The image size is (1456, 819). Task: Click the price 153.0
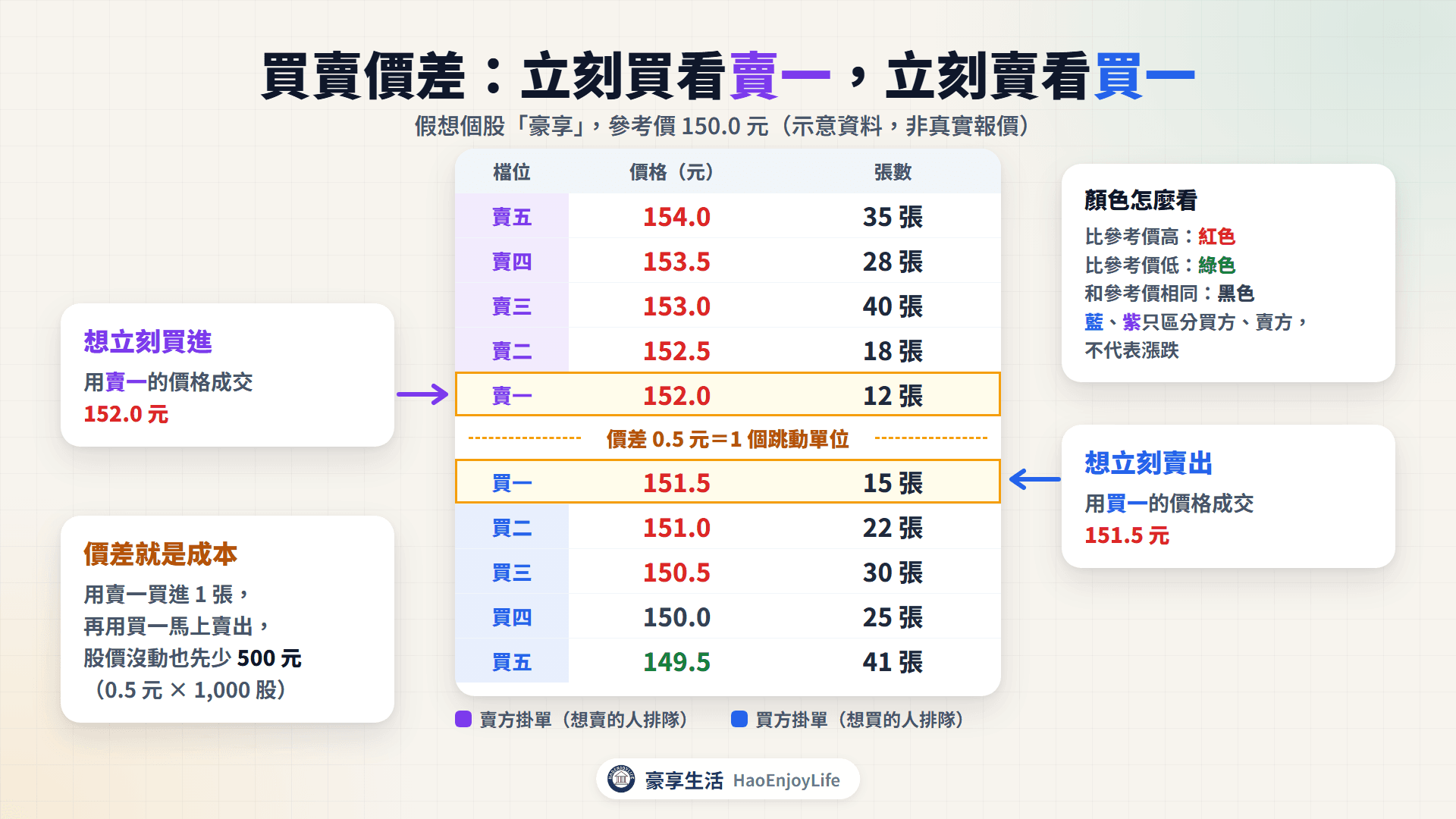click(x=676, y=306)
